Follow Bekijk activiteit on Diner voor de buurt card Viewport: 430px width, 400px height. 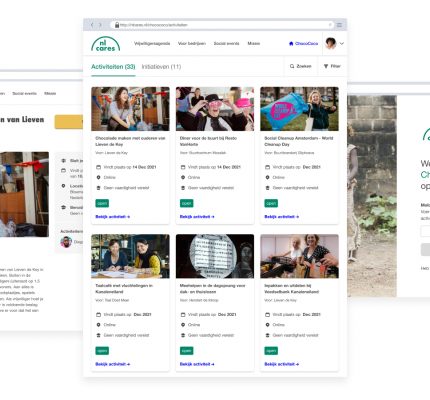click(197, 217)
